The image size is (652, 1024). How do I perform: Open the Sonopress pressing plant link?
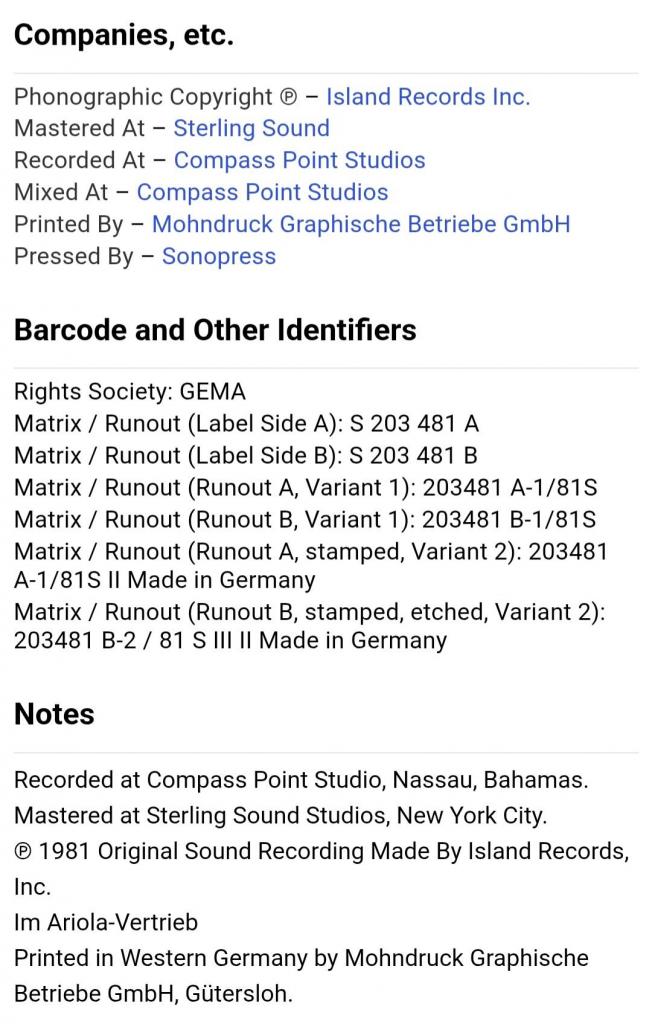pos(218,257)
